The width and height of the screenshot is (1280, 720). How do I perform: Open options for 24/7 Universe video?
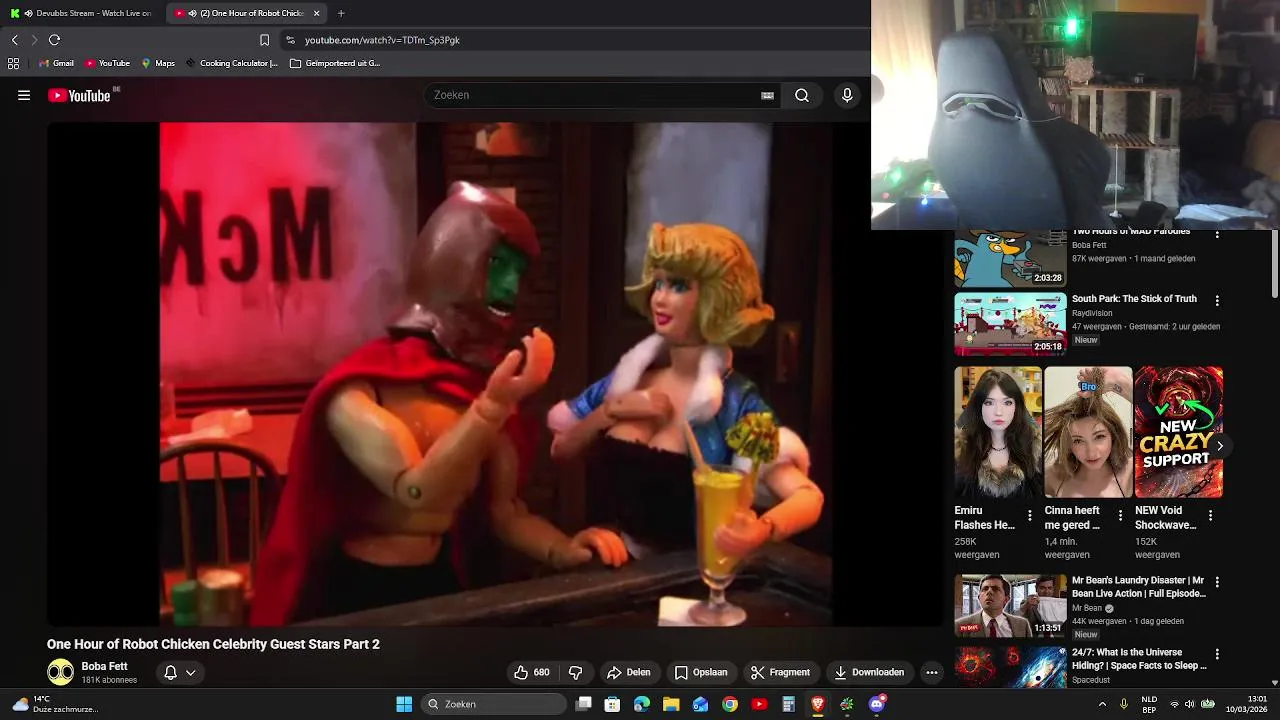1217,654
